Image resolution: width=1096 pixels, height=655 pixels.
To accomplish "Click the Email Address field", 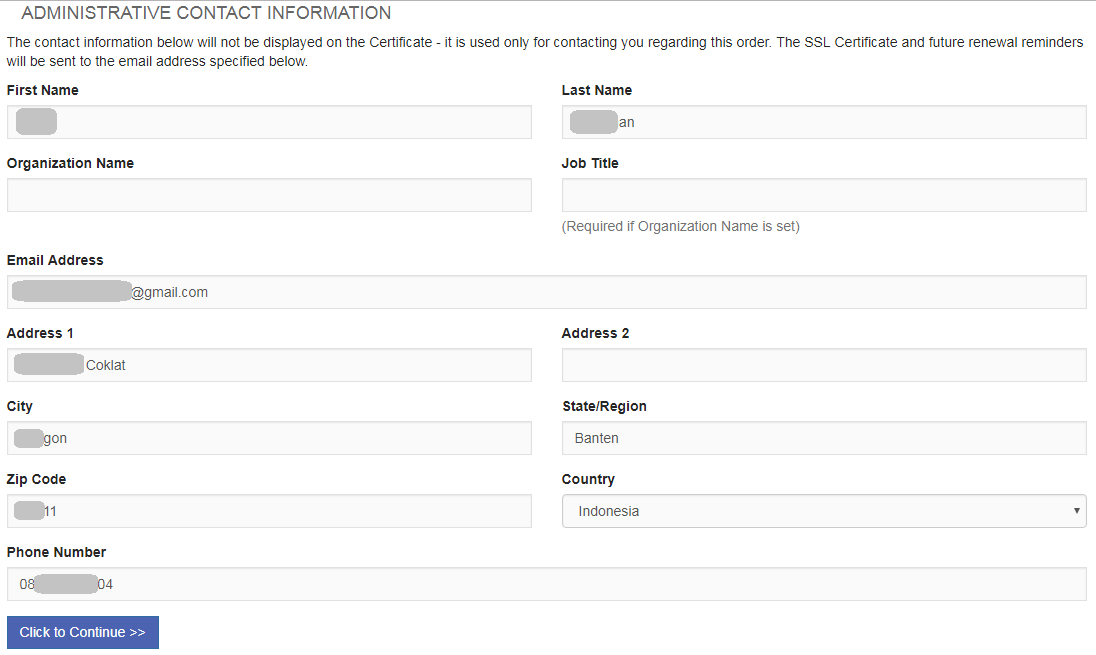I will click(x=547, y=291).
